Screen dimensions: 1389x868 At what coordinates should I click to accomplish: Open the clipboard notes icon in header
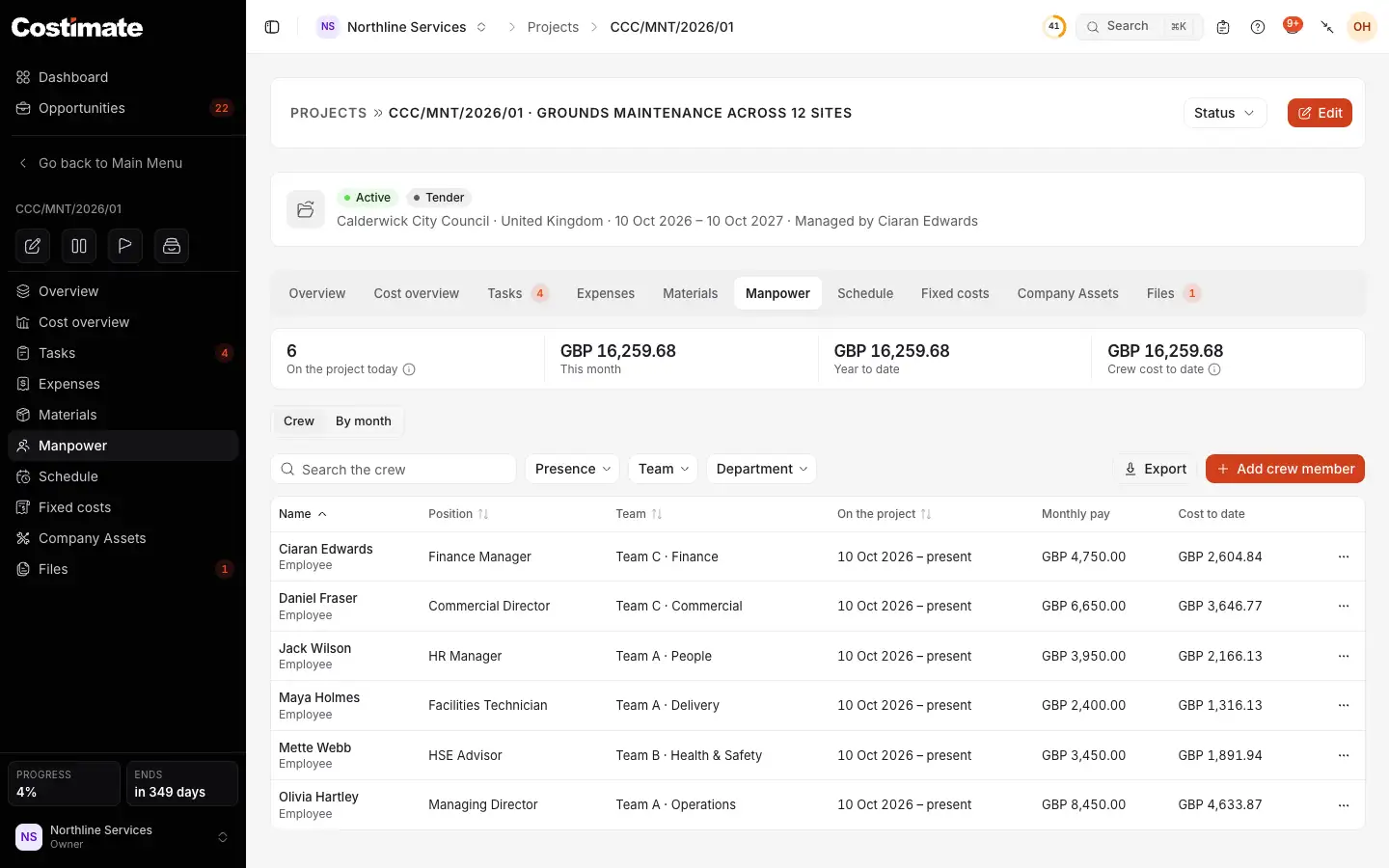coord(1223,27)
